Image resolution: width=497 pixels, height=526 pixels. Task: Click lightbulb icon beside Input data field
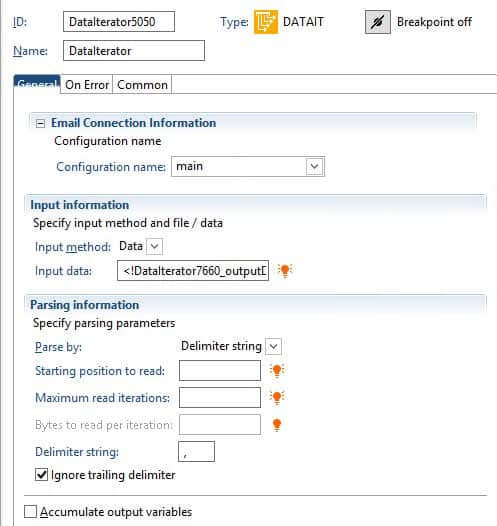point(285,270)
